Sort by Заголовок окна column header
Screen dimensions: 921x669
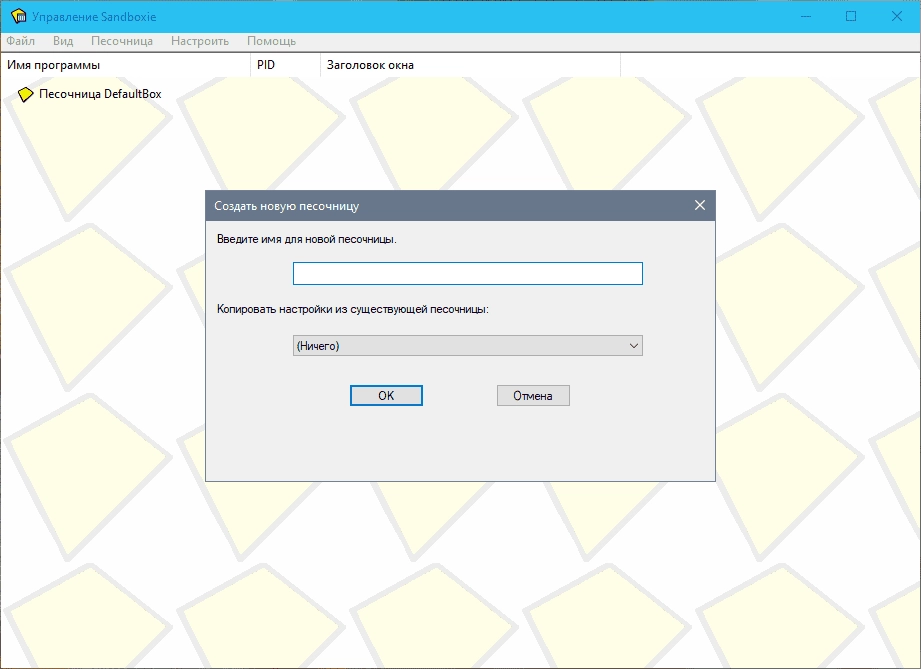pos(470,65)
